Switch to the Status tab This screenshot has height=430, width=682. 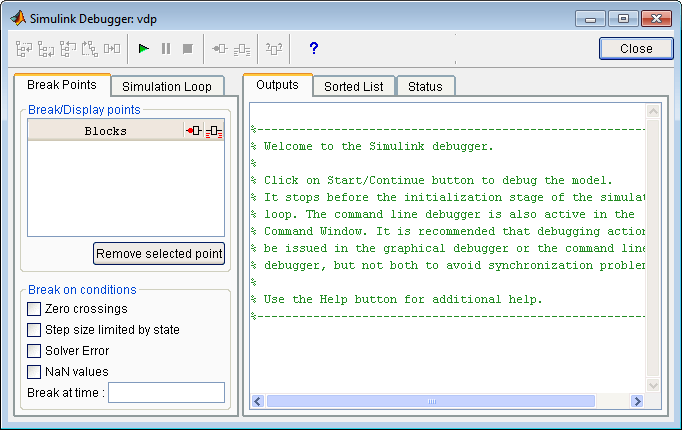[425, 87]
